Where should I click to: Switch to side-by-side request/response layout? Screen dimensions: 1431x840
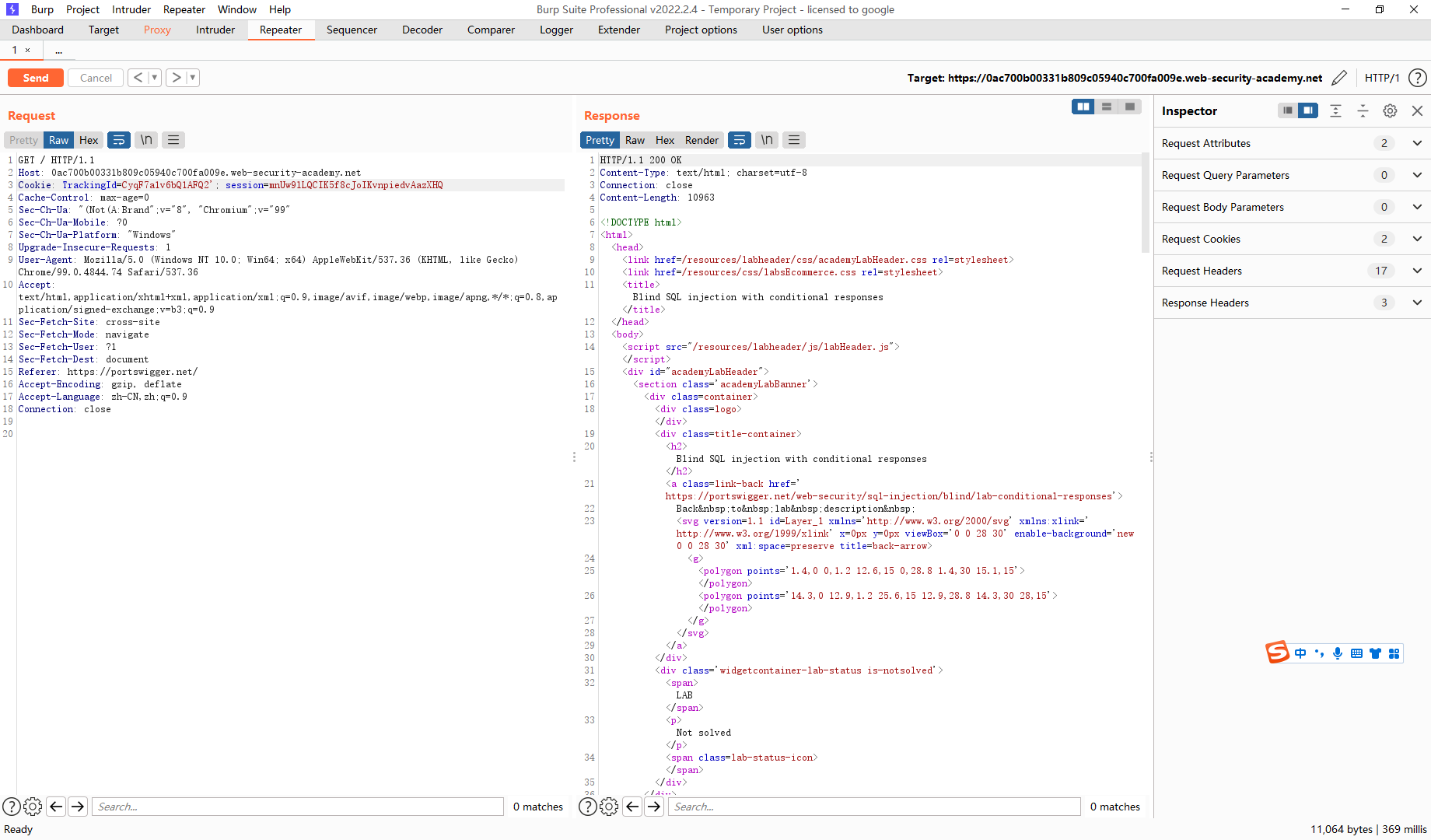point(1083,107)
